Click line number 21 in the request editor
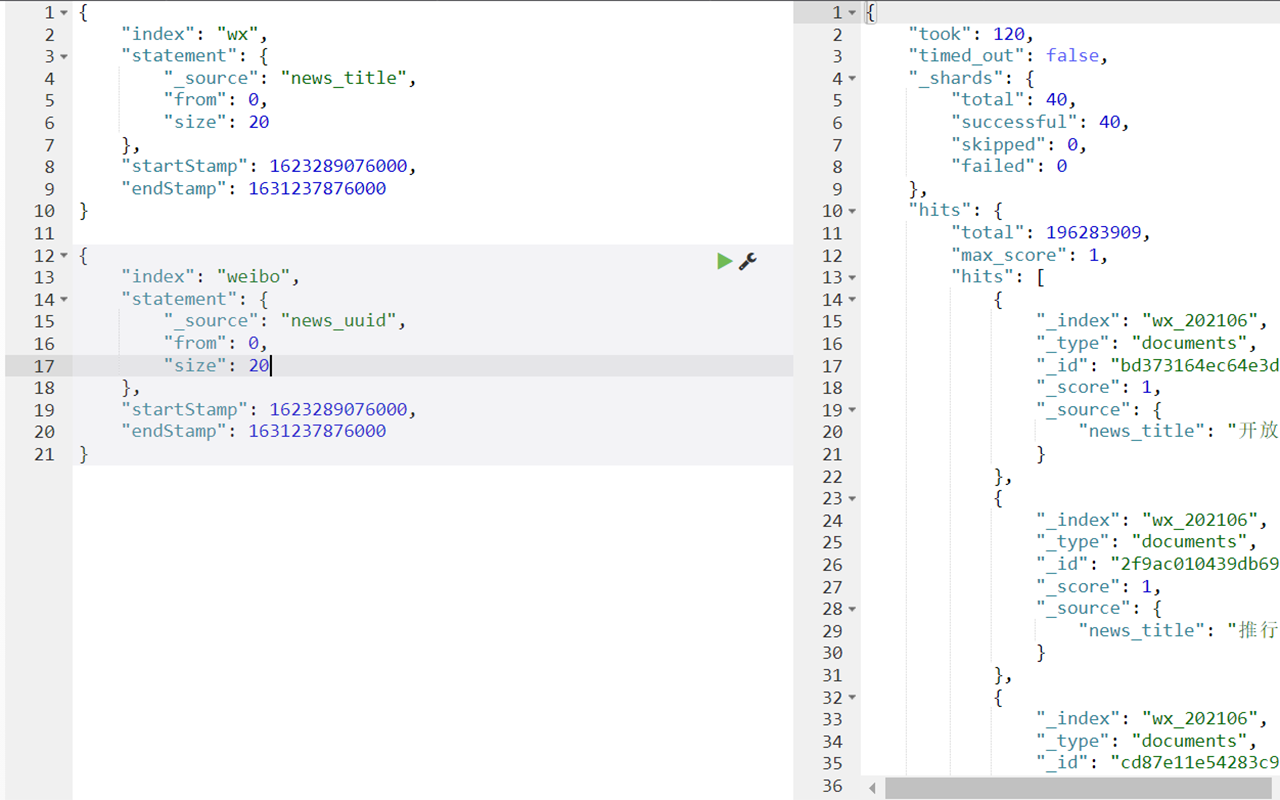 (x=44, y=454)
